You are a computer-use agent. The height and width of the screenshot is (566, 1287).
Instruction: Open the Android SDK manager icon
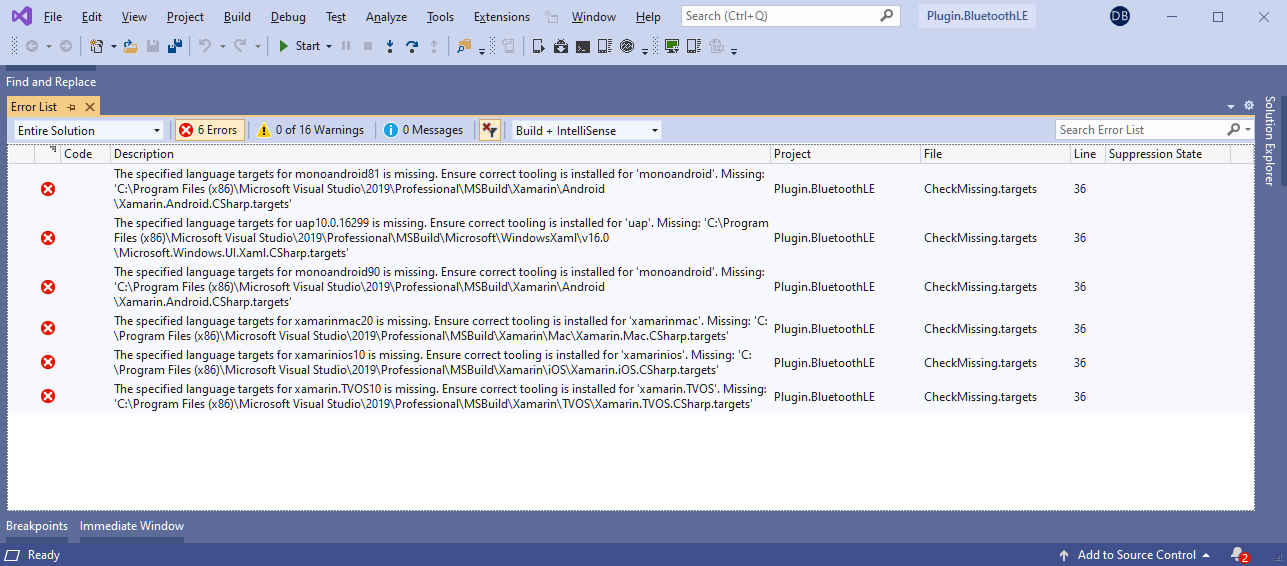click(561, 46)
